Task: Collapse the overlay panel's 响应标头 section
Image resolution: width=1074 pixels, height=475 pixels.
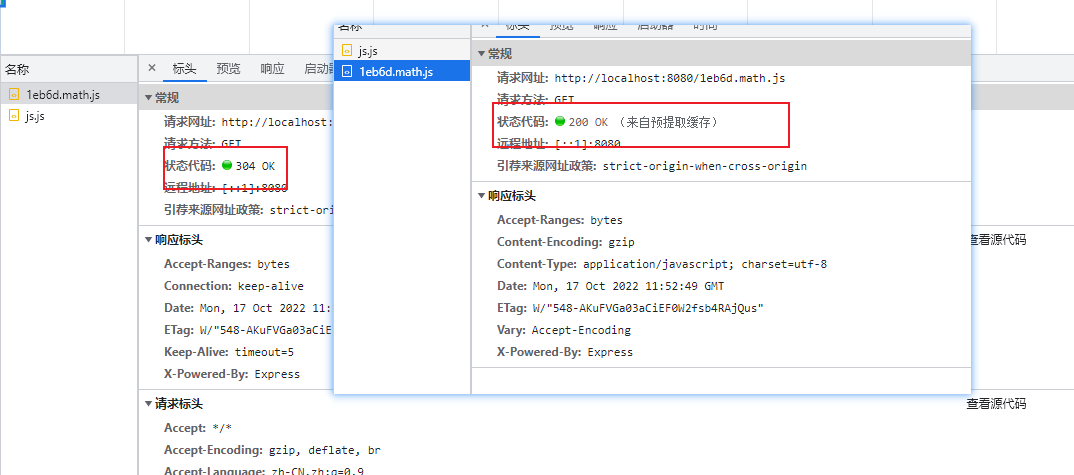Action: tap(480, 196)
